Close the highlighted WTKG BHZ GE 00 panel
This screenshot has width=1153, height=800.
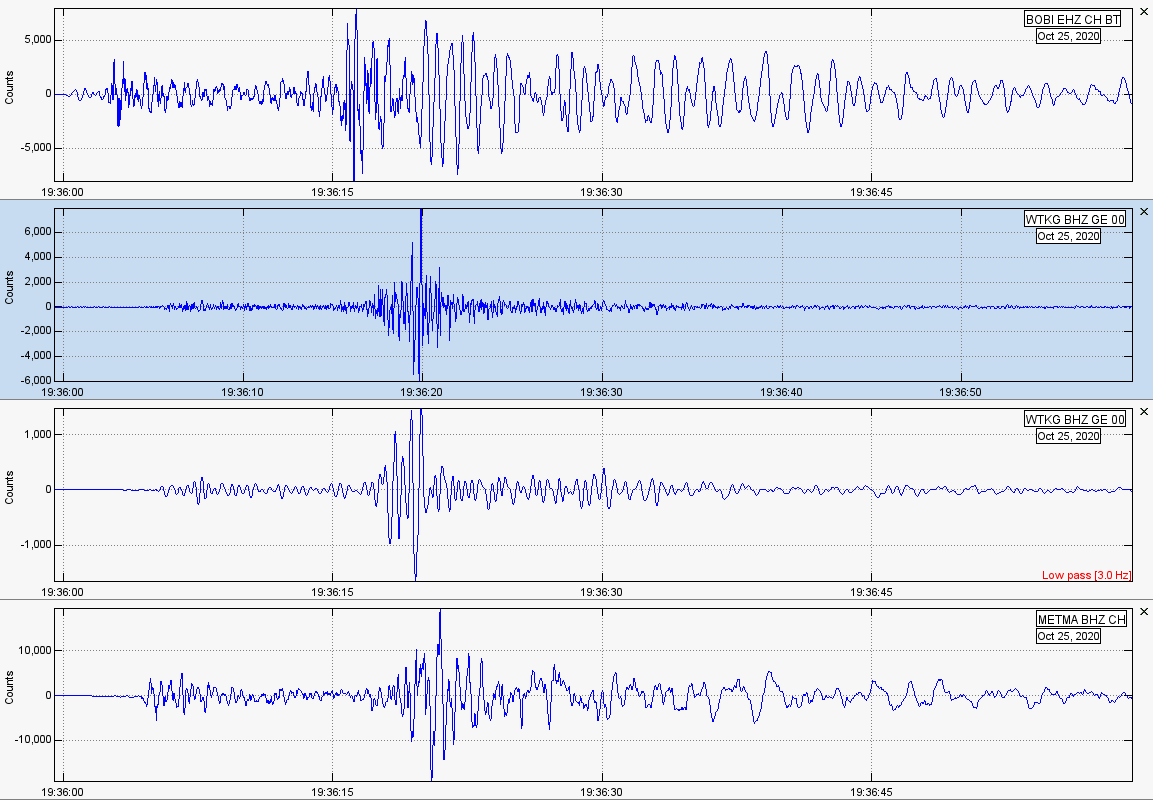pyautogui.click(x=1144, y=211)
